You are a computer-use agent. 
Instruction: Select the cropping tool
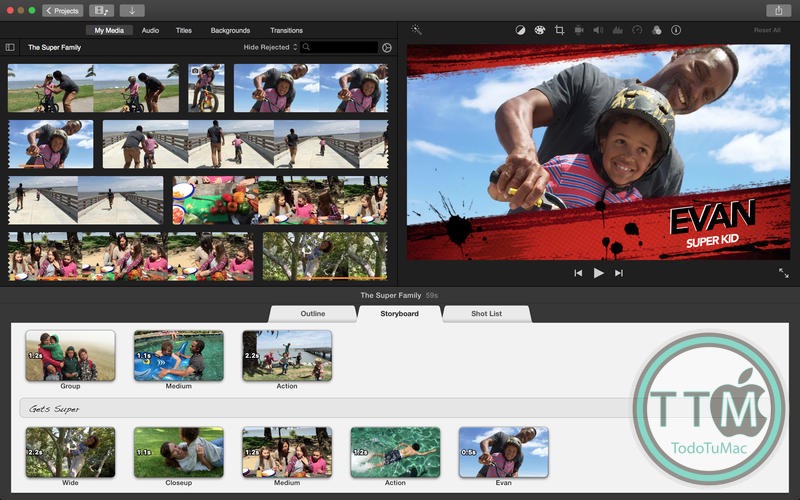pyautogui.click(x=559, y=30)
